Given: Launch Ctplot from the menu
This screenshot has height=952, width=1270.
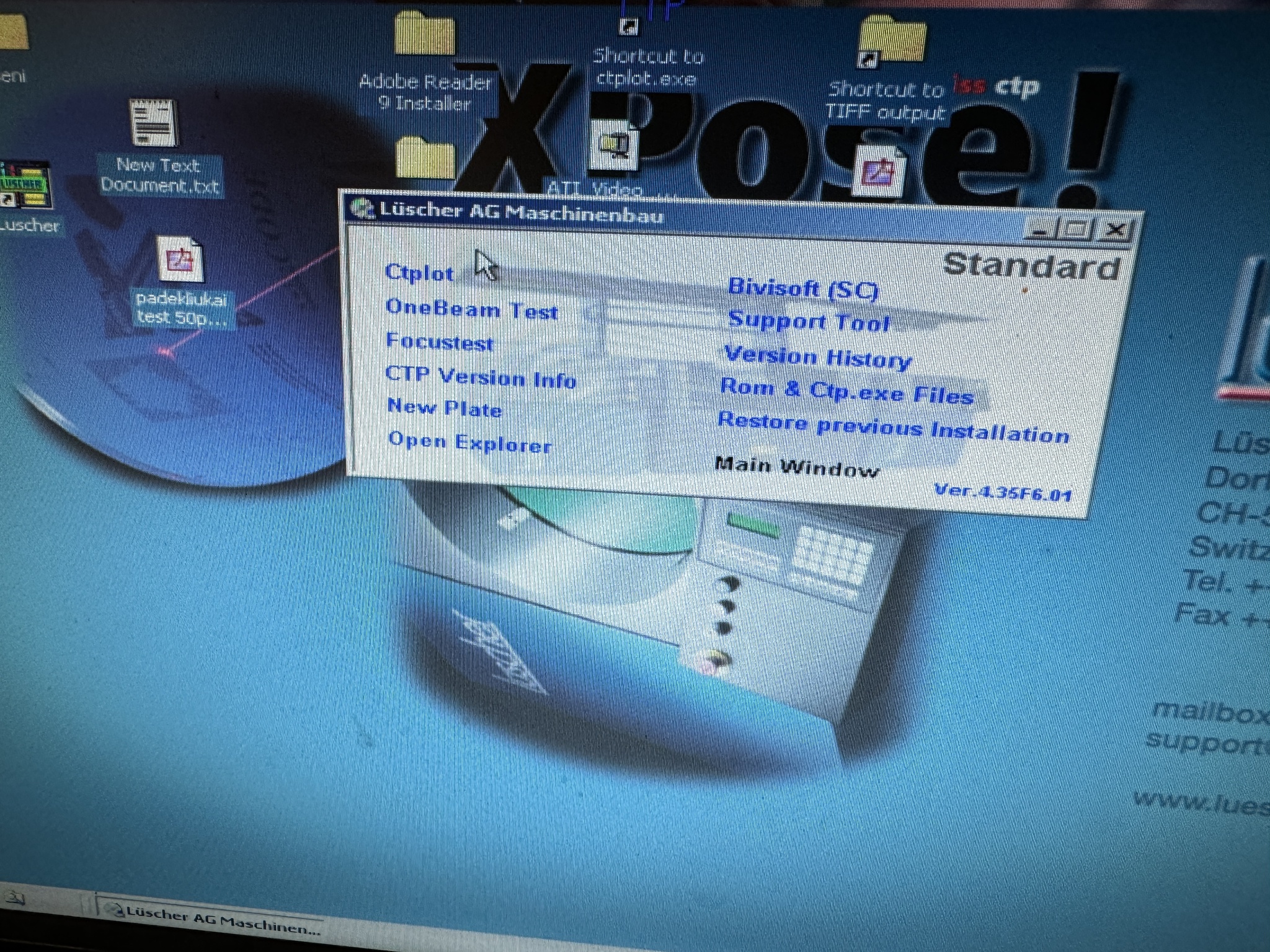Looking at the screenshot, I should click(419, 273).
